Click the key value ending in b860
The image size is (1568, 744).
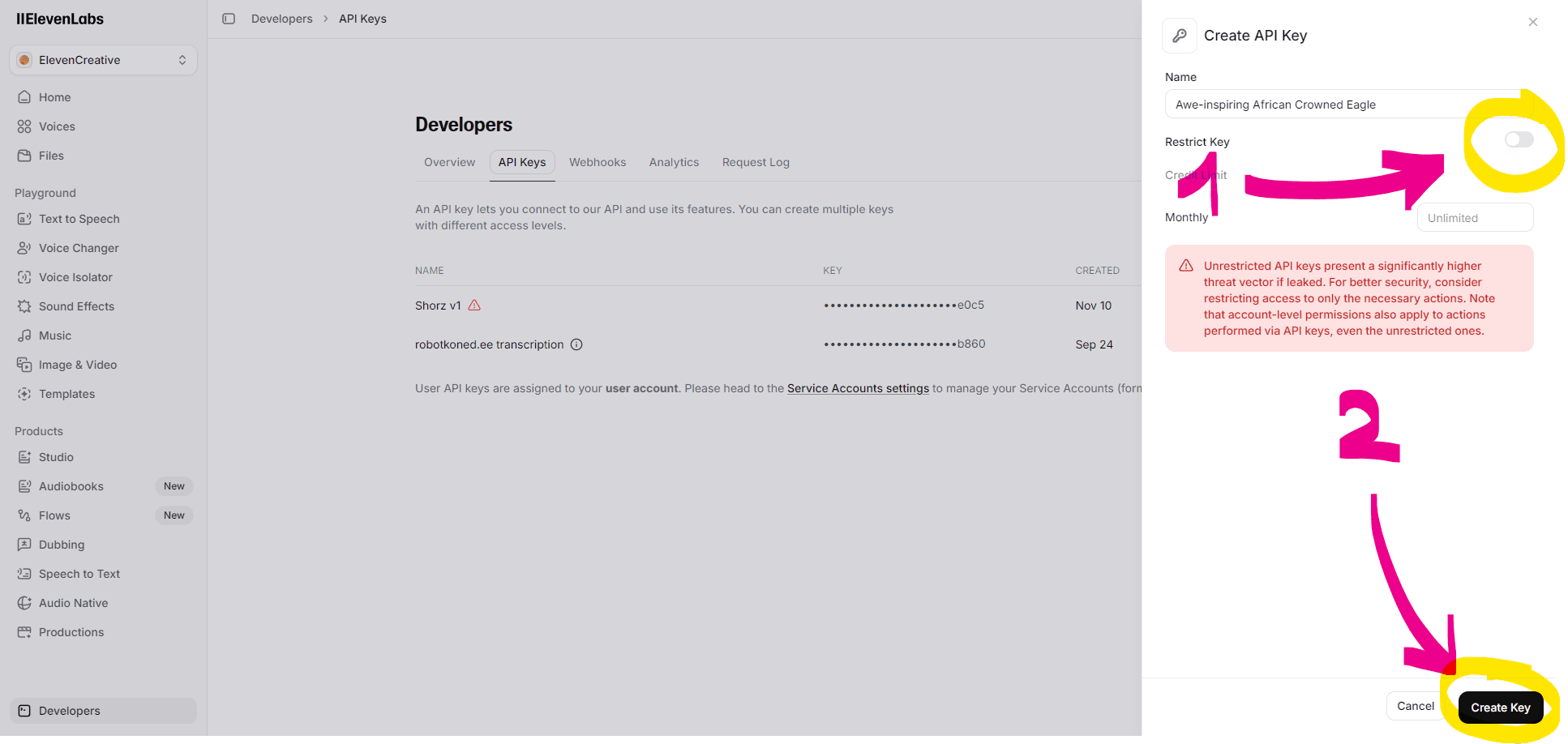pos(905,344)
